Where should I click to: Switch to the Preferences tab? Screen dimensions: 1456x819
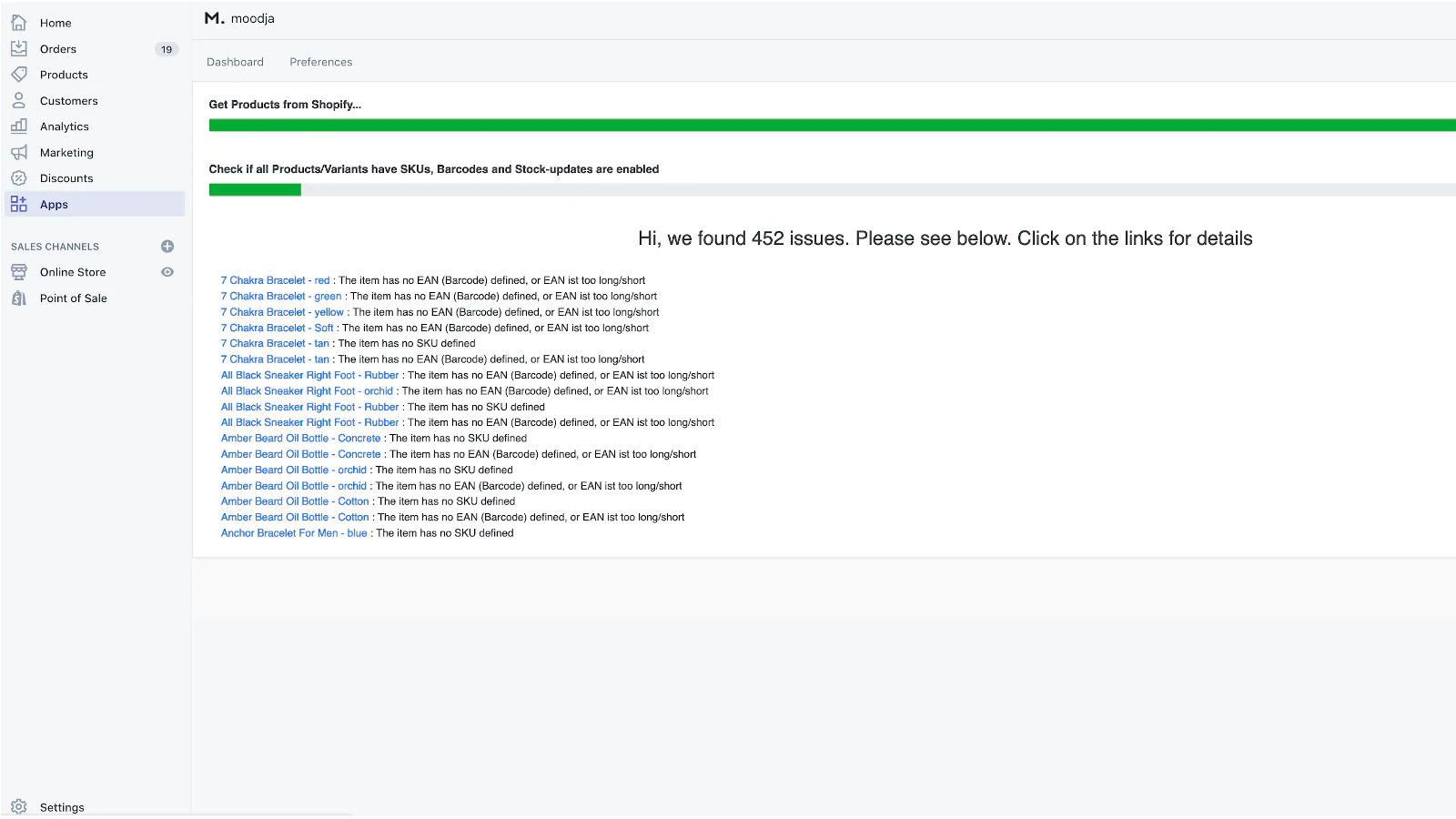pos(321,62)
